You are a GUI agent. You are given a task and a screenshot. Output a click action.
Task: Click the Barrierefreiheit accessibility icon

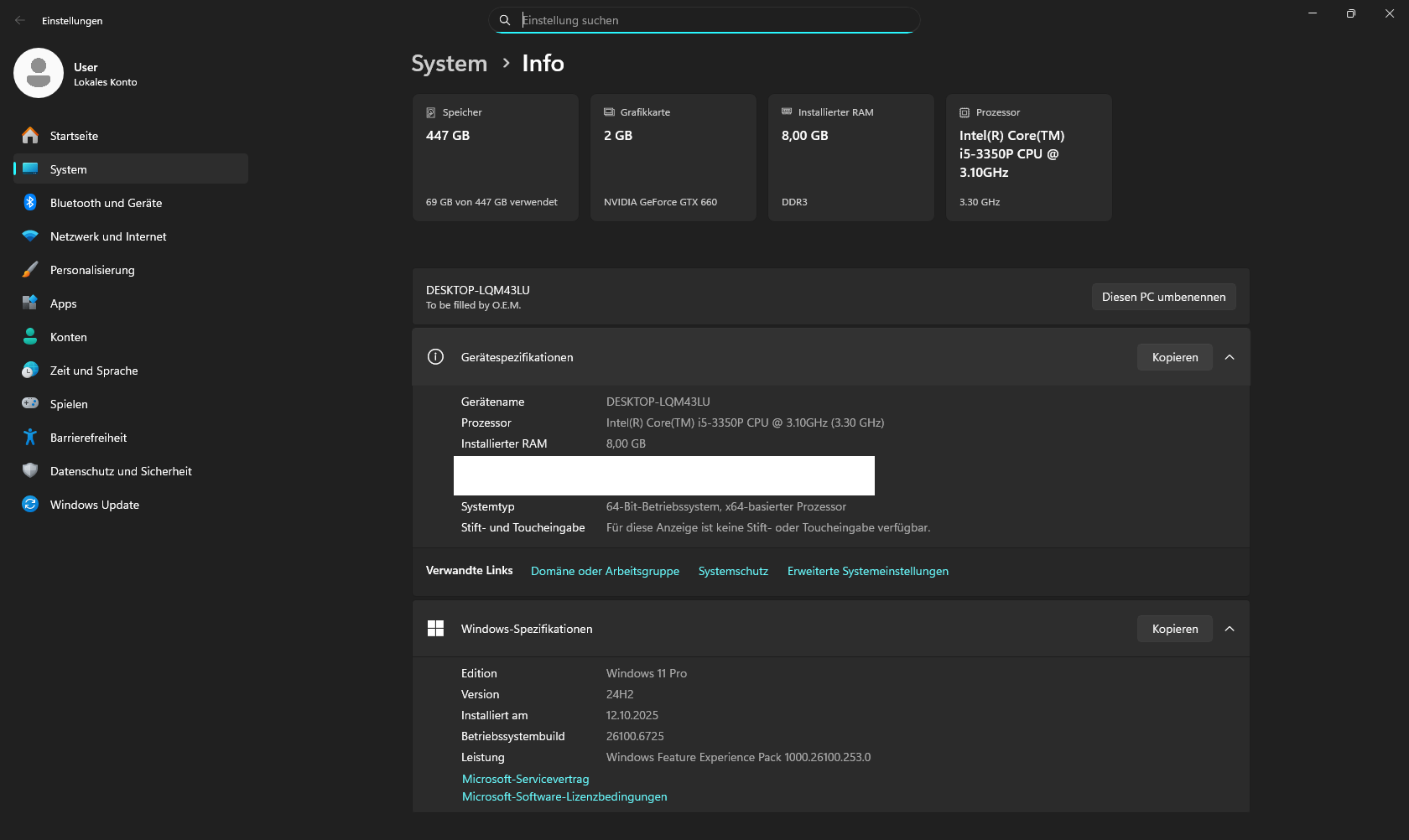[x=30, y=438]
